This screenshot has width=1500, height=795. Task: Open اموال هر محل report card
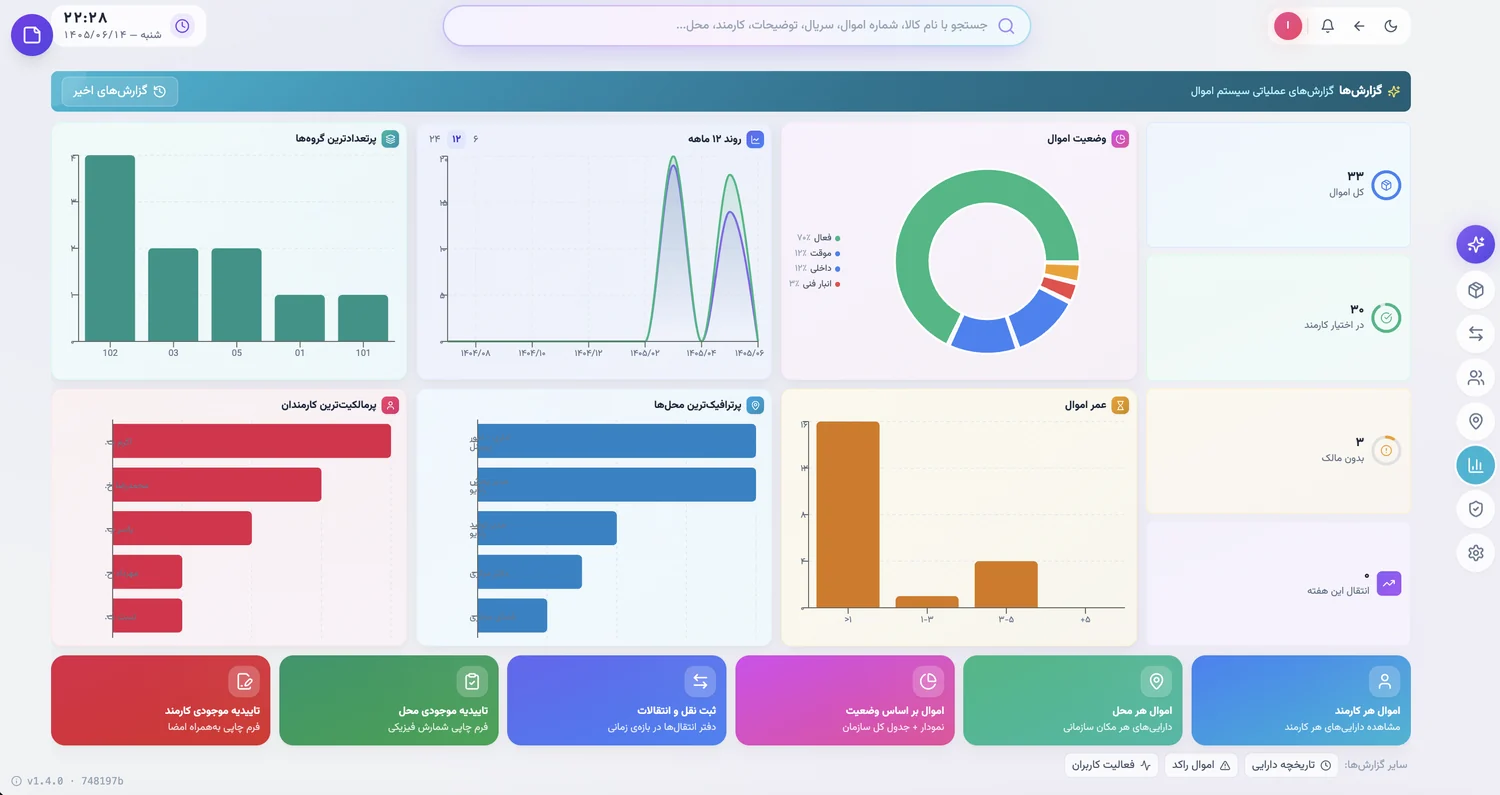[x=1073, y=700]
